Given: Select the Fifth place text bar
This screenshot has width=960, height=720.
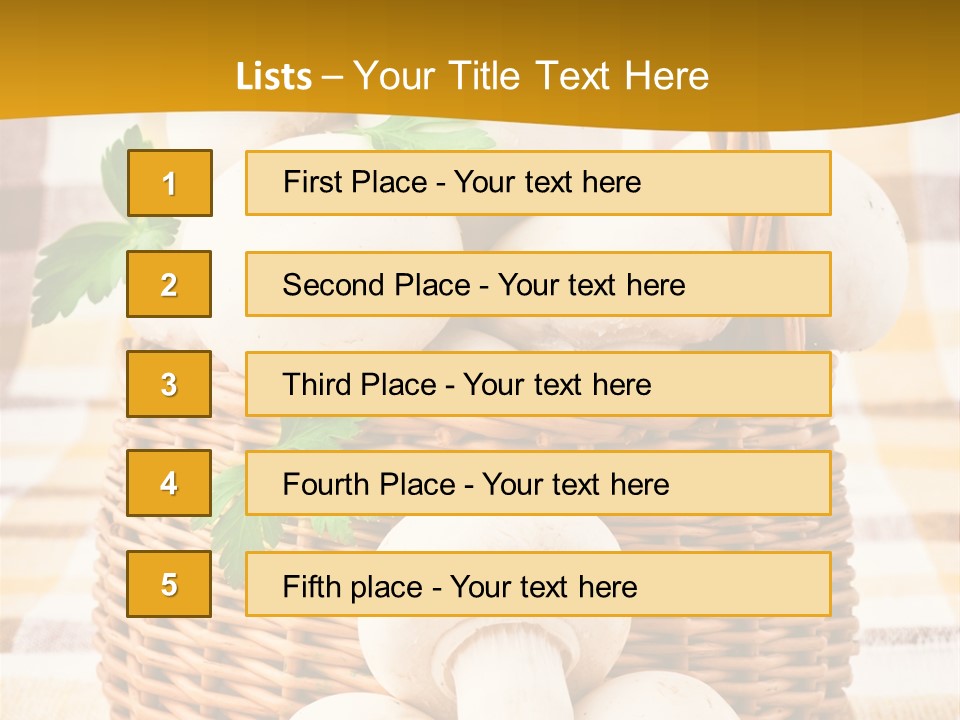Looking at the screenshot, I should coord(538,584).
